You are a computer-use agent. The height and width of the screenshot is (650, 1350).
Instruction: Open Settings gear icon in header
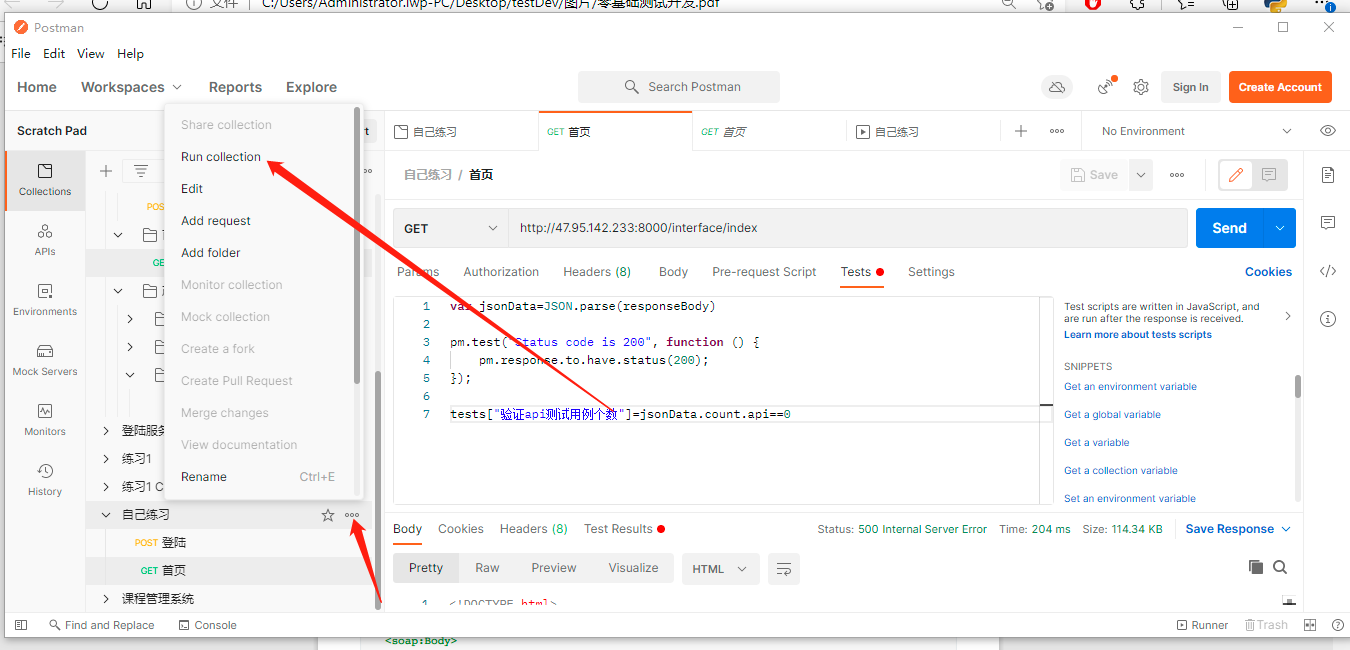[1141, 87]
